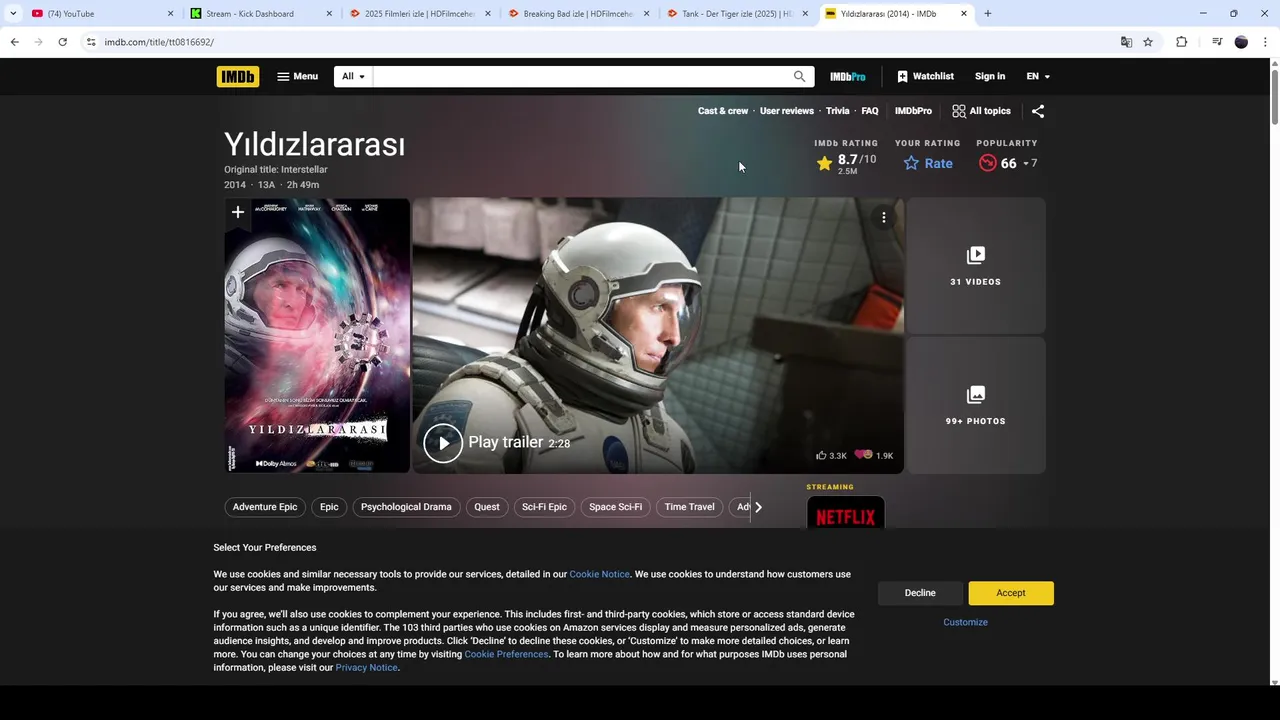The width and height of the screenshot is (1280, 720).
Task: Go back in the browser
Action: tap(14, 42)
